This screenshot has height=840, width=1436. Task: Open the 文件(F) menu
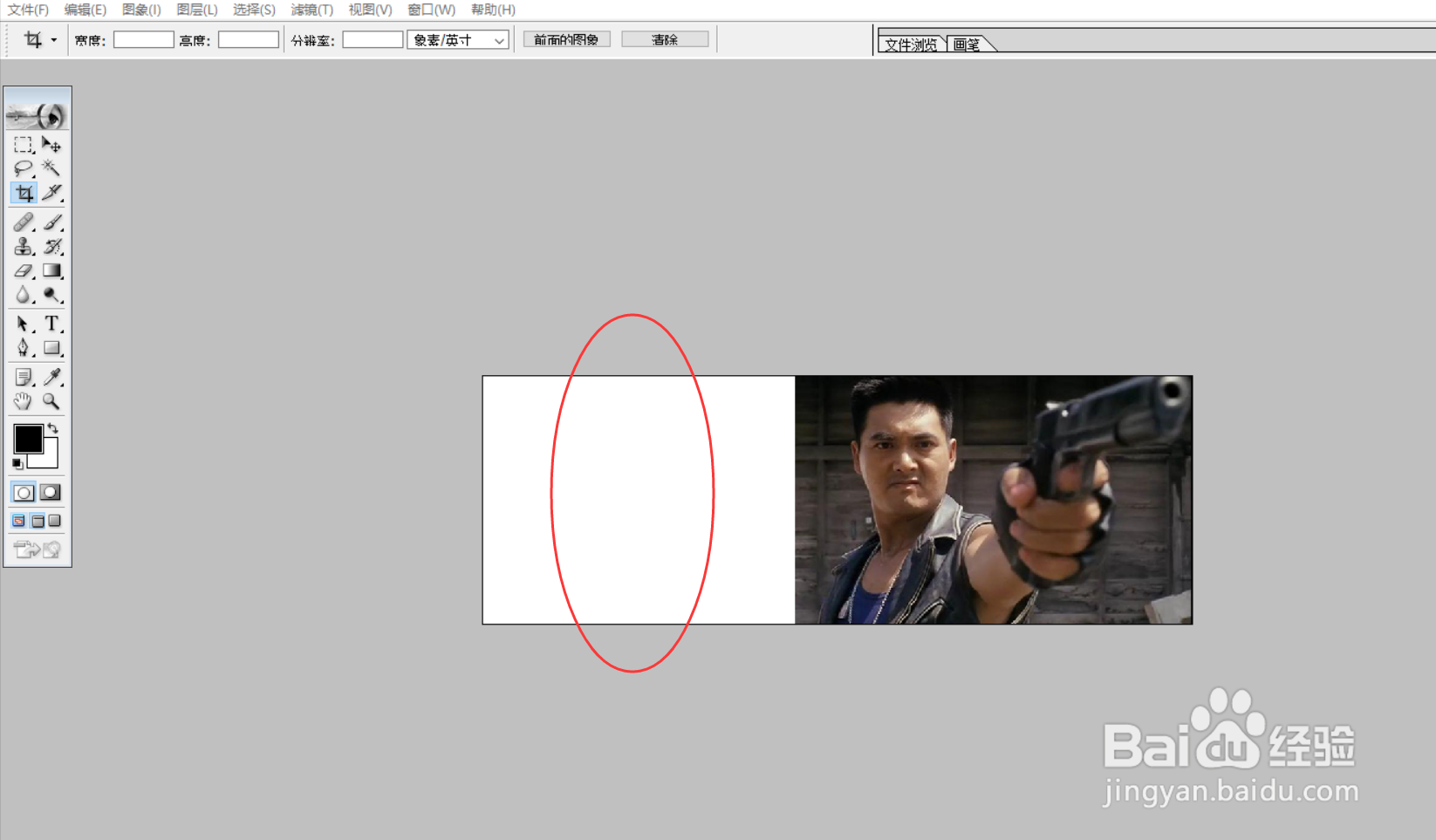tap(28, 10)
